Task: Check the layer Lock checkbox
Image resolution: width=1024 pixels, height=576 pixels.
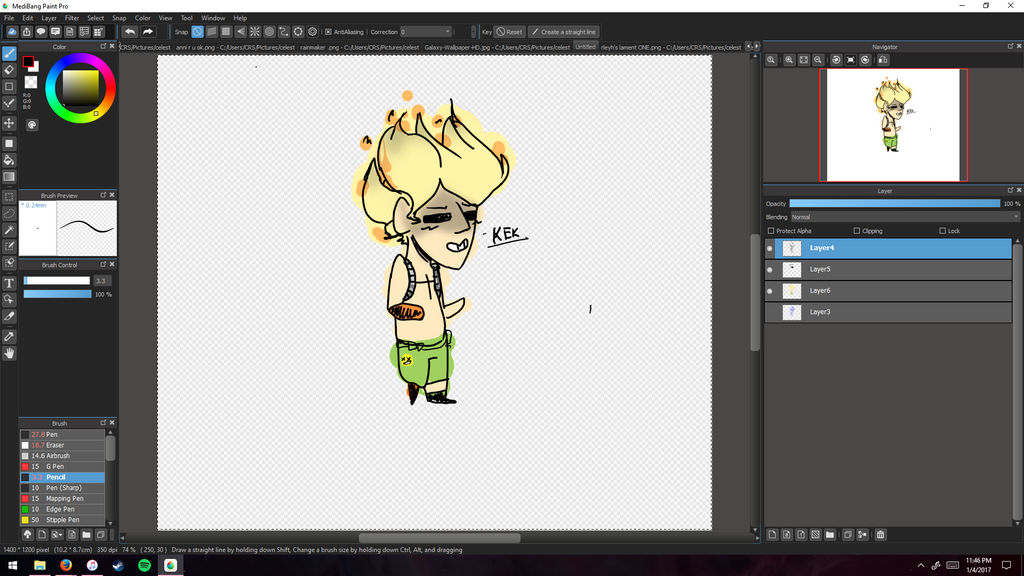Action: click(x=942, y=231)
